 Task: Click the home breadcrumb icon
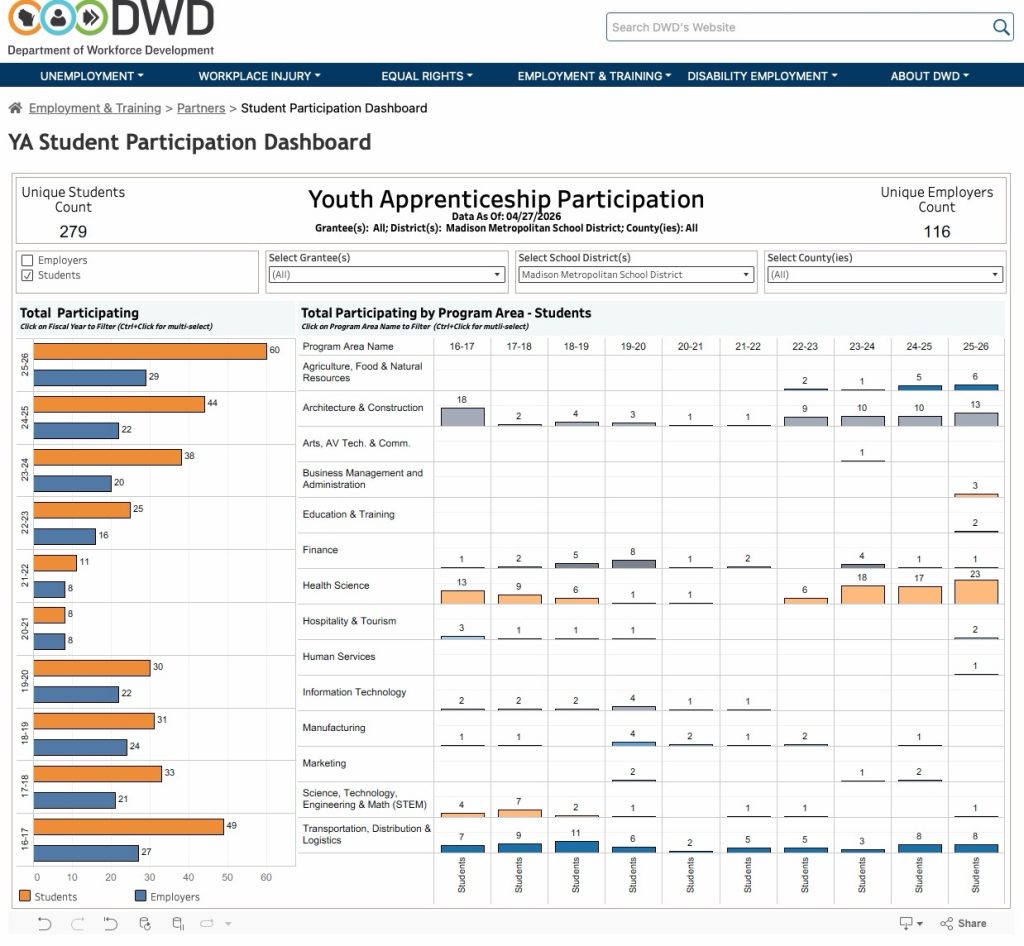coord(15,108)
